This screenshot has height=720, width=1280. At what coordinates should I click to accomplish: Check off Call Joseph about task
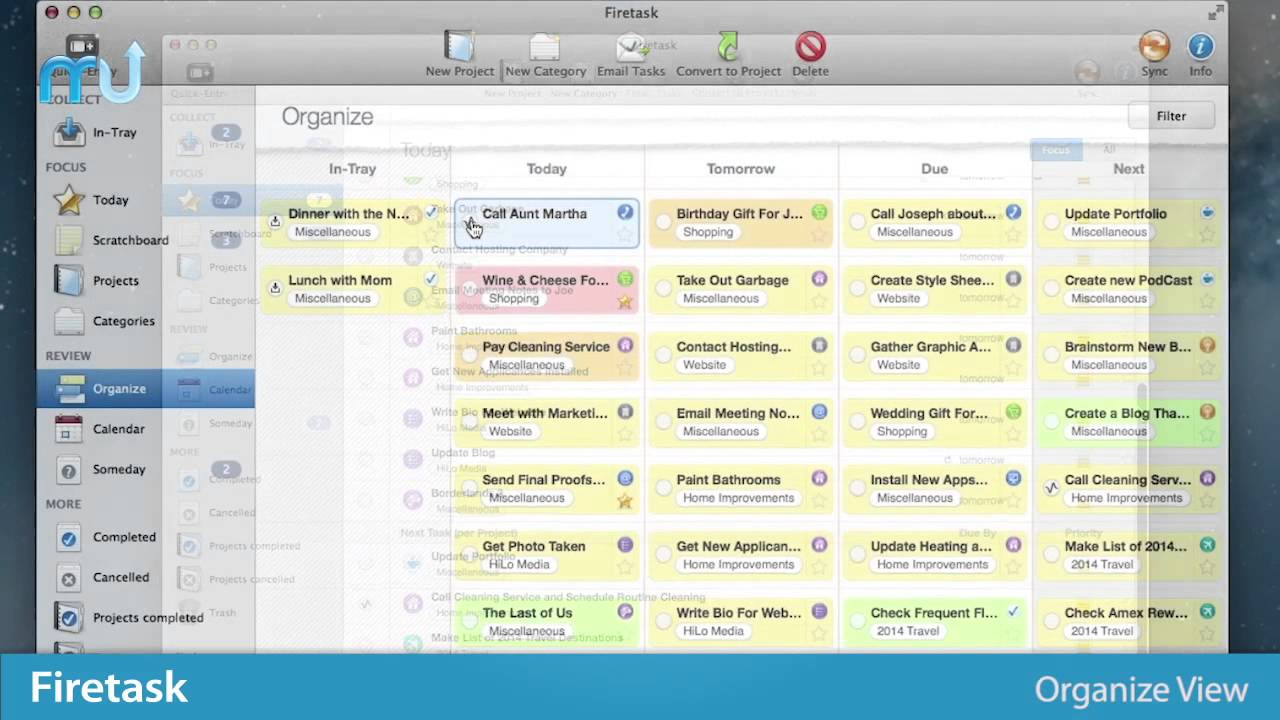tap(857, 222)
